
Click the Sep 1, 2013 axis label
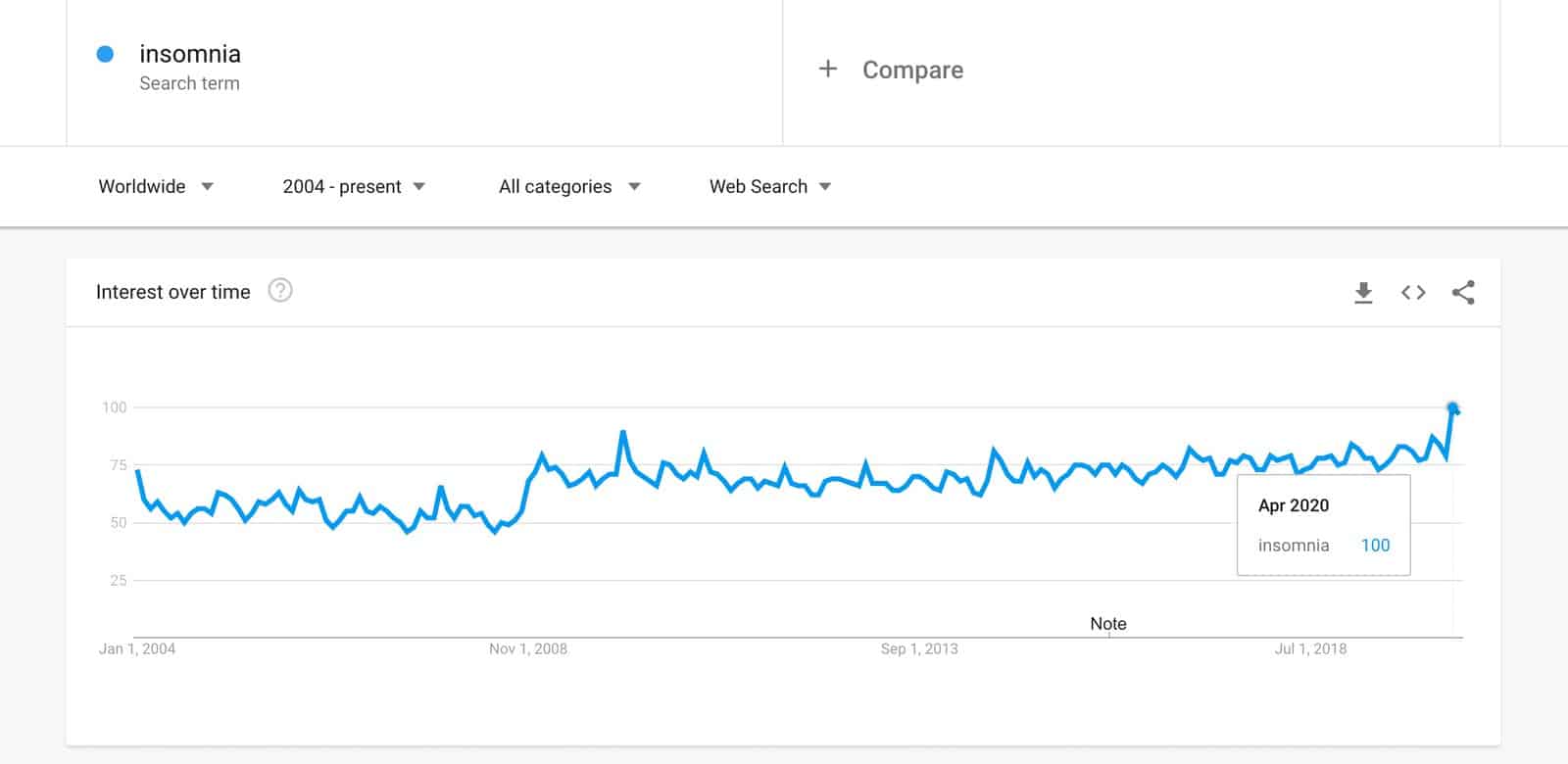(x=919, y=648)
